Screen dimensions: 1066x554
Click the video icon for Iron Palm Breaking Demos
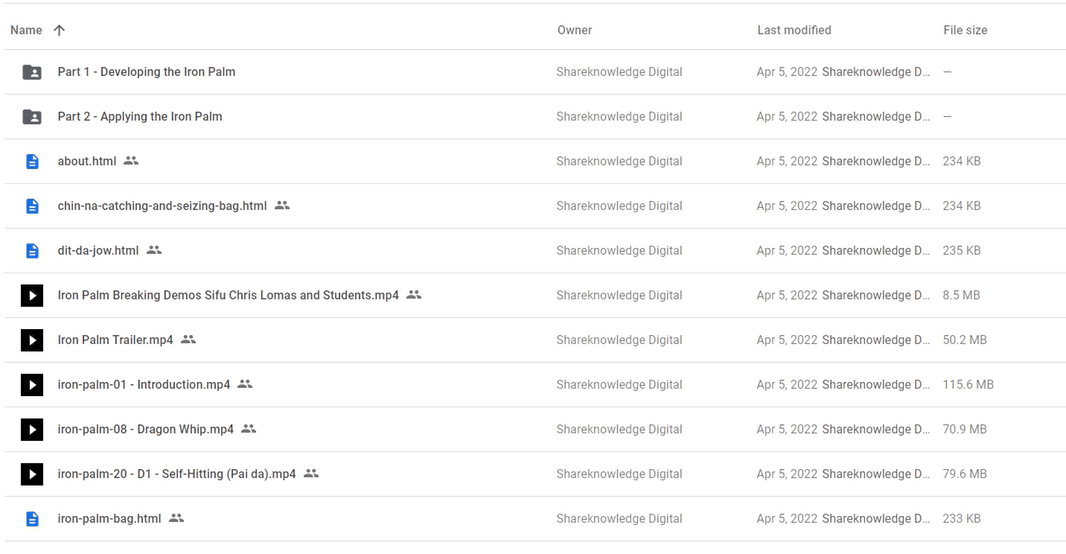(x=32, y=295)
